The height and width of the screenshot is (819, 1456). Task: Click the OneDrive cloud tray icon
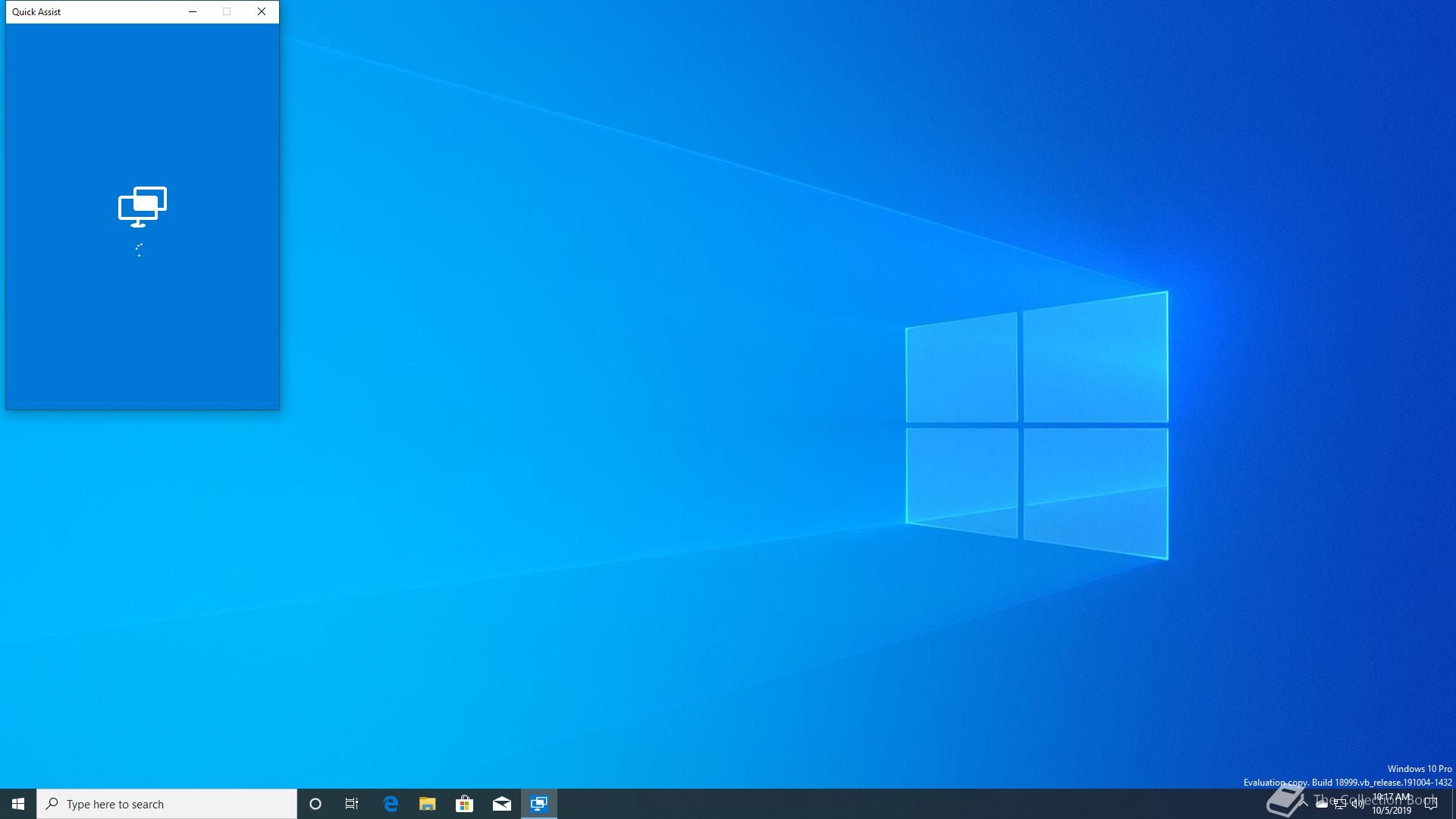click(1322, 804)
